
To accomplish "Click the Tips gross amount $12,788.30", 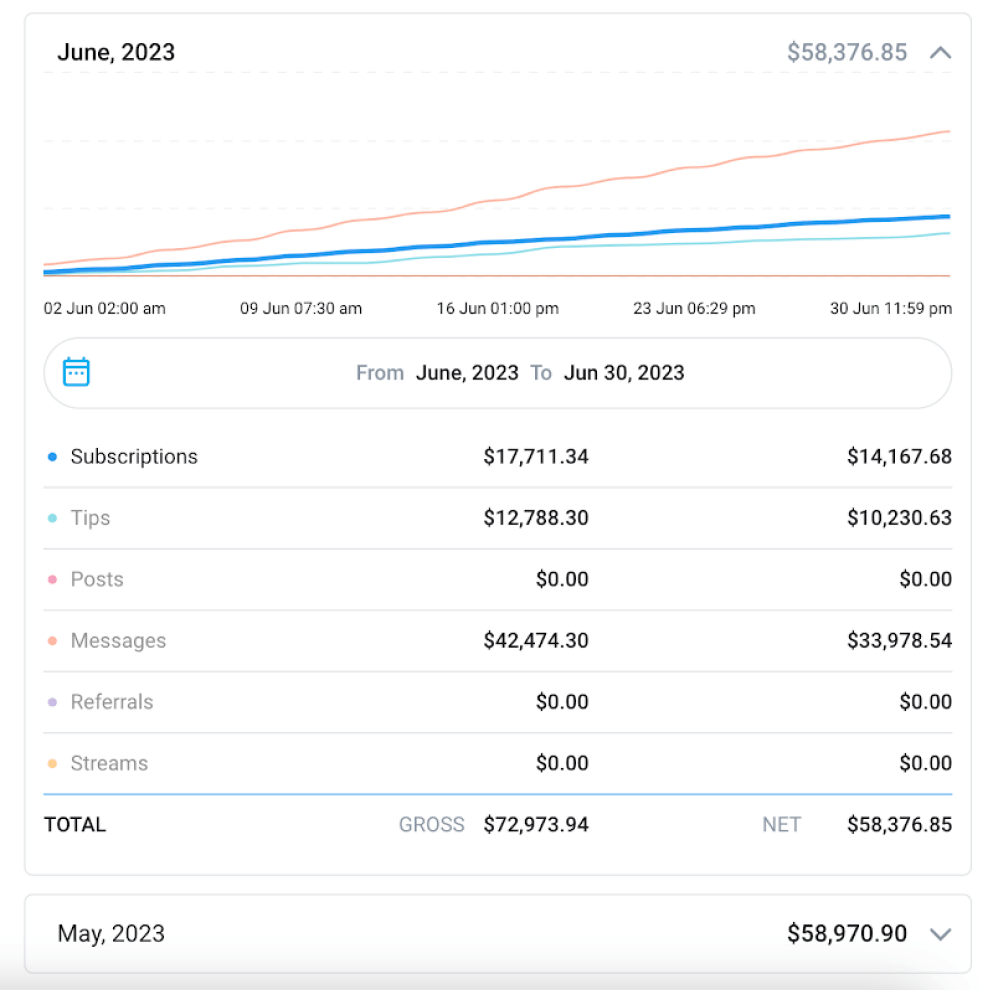I will pyautogui.click(x=536, y=518).
